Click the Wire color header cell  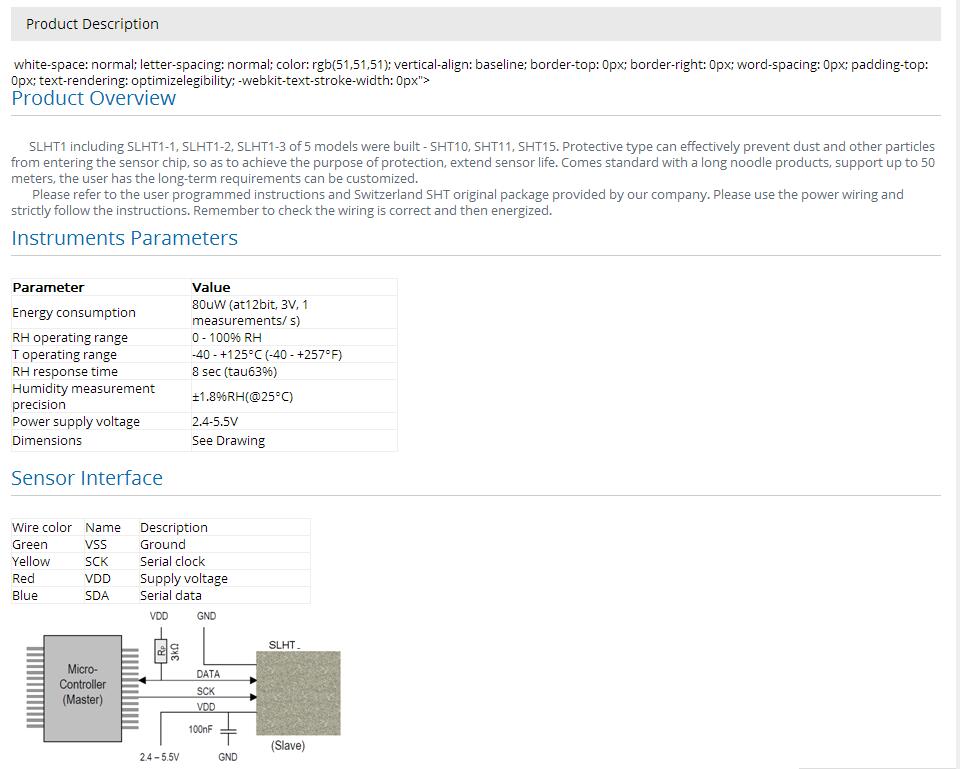[47, 527]
